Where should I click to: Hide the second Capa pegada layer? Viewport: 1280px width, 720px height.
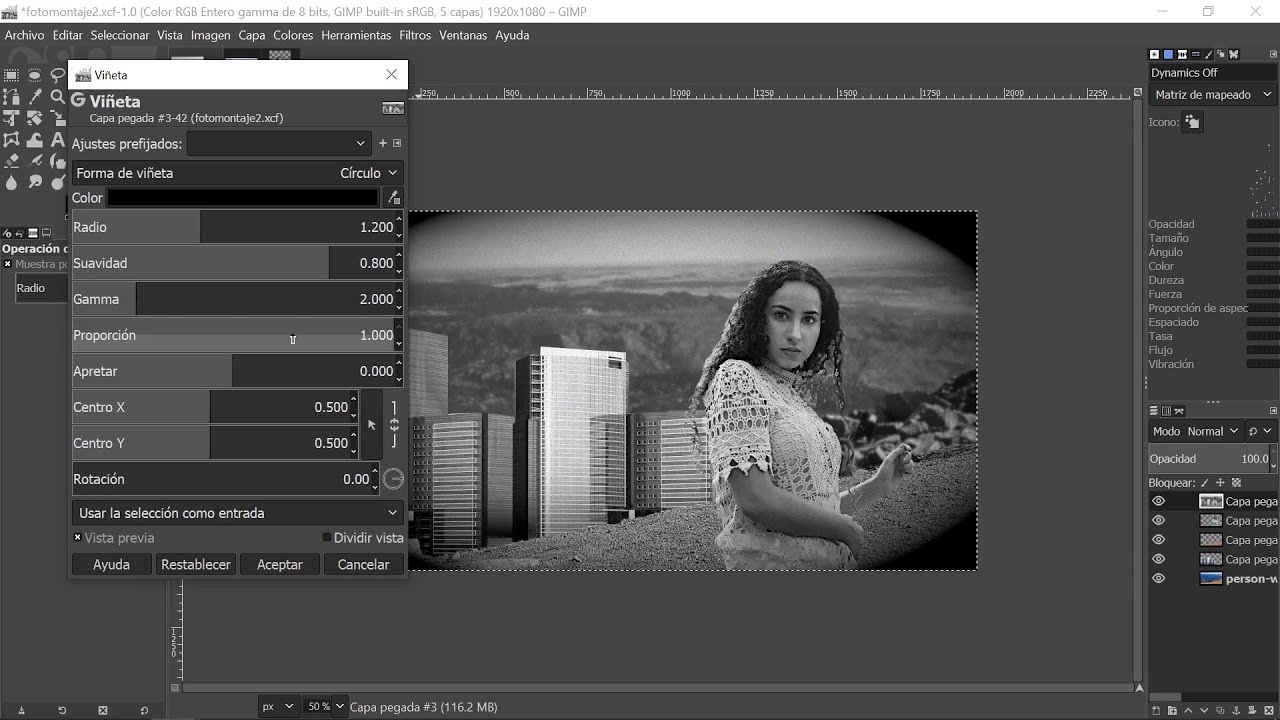pos(1158,521)
